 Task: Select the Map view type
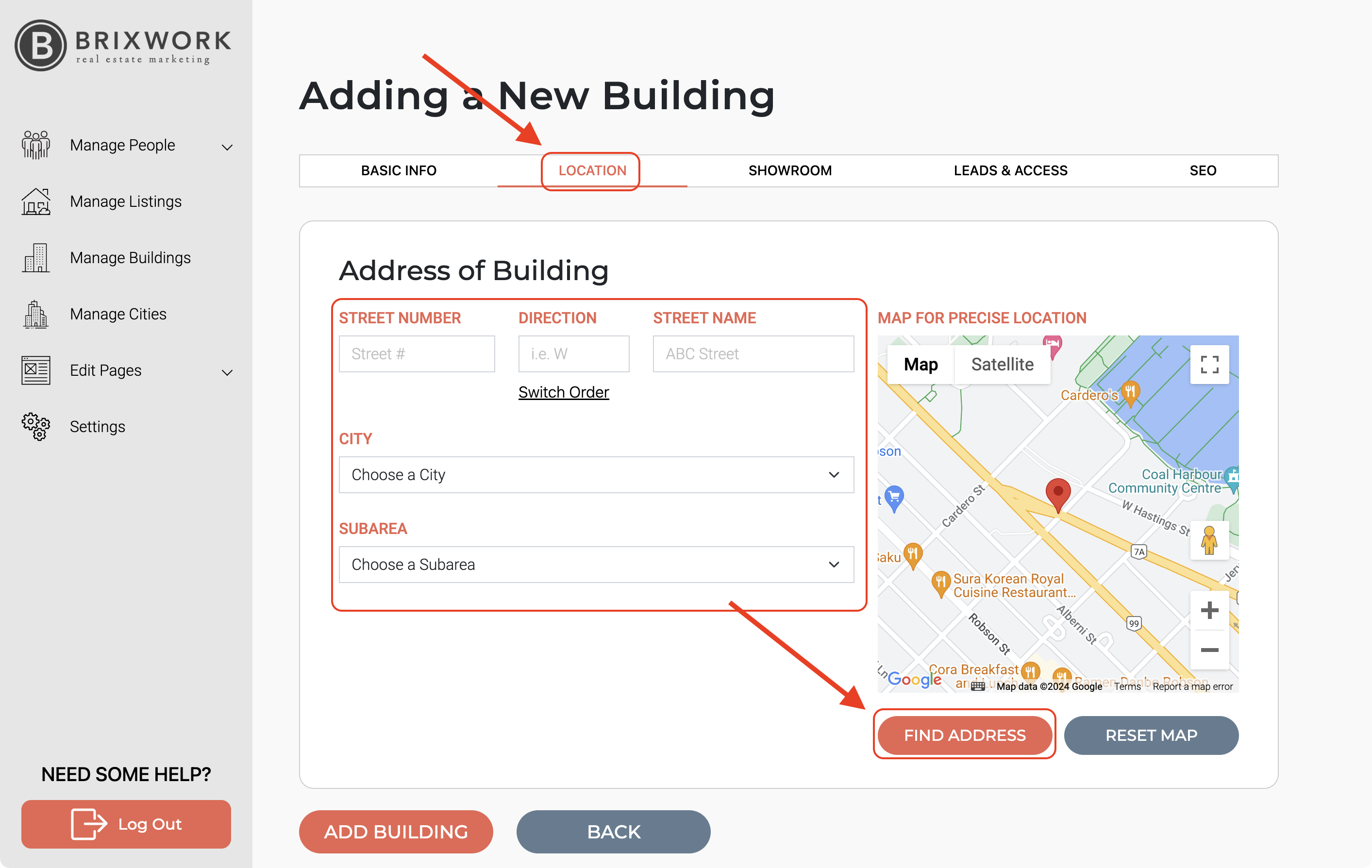[x=920, y=365]
